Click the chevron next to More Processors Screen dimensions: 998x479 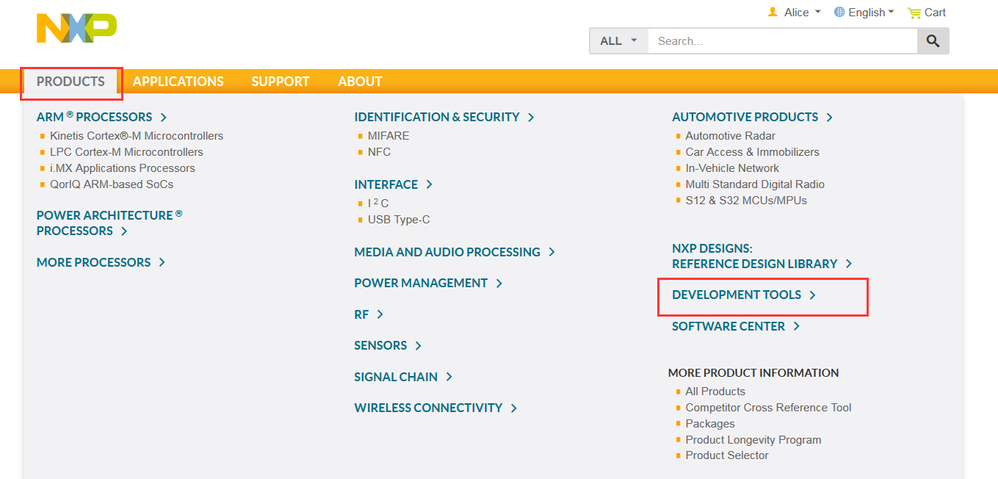pyautogui.click(x=162, y=262)
